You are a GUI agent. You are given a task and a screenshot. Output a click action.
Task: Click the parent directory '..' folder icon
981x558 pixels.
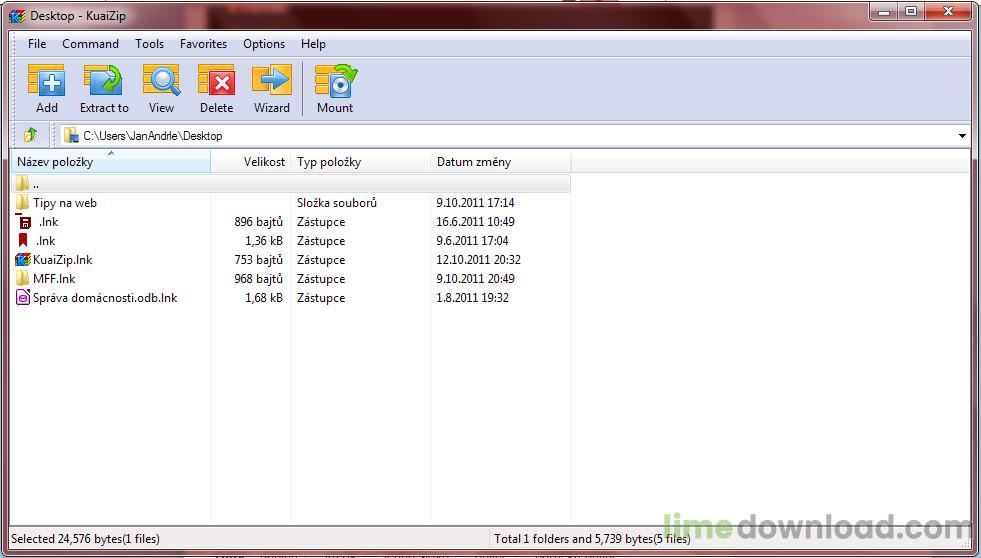click(23, 183)
